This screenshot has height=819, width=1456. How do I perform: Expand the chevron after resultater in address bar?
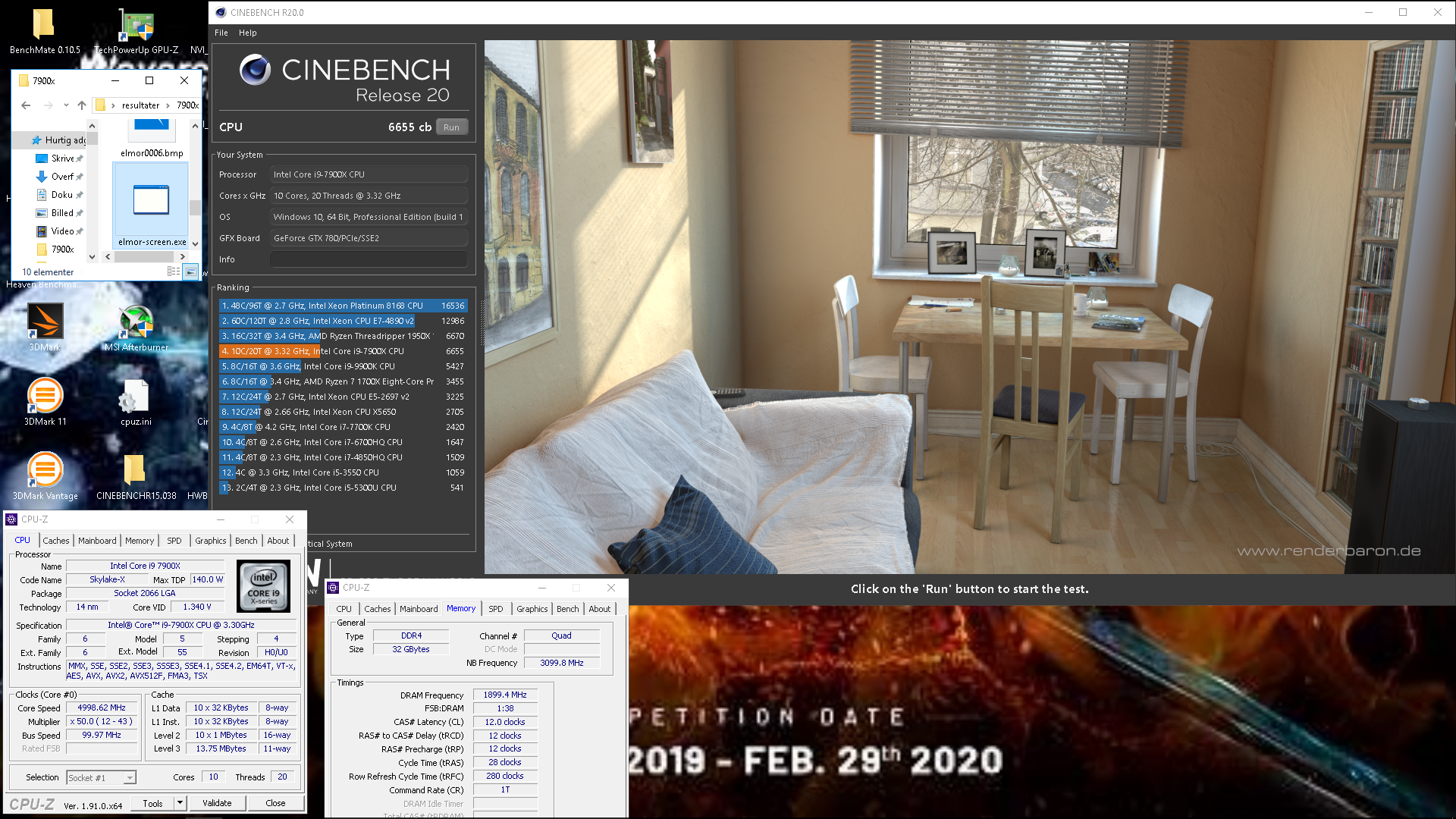click(x=168, y=105)
